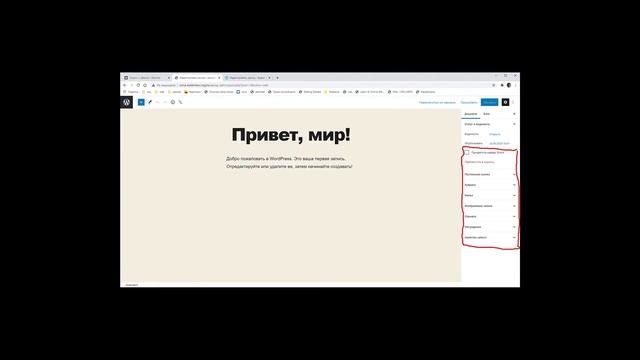Expand Постоянная ссылка panel
The height and width of the screenshot is (360, 640).
(490, 174)
